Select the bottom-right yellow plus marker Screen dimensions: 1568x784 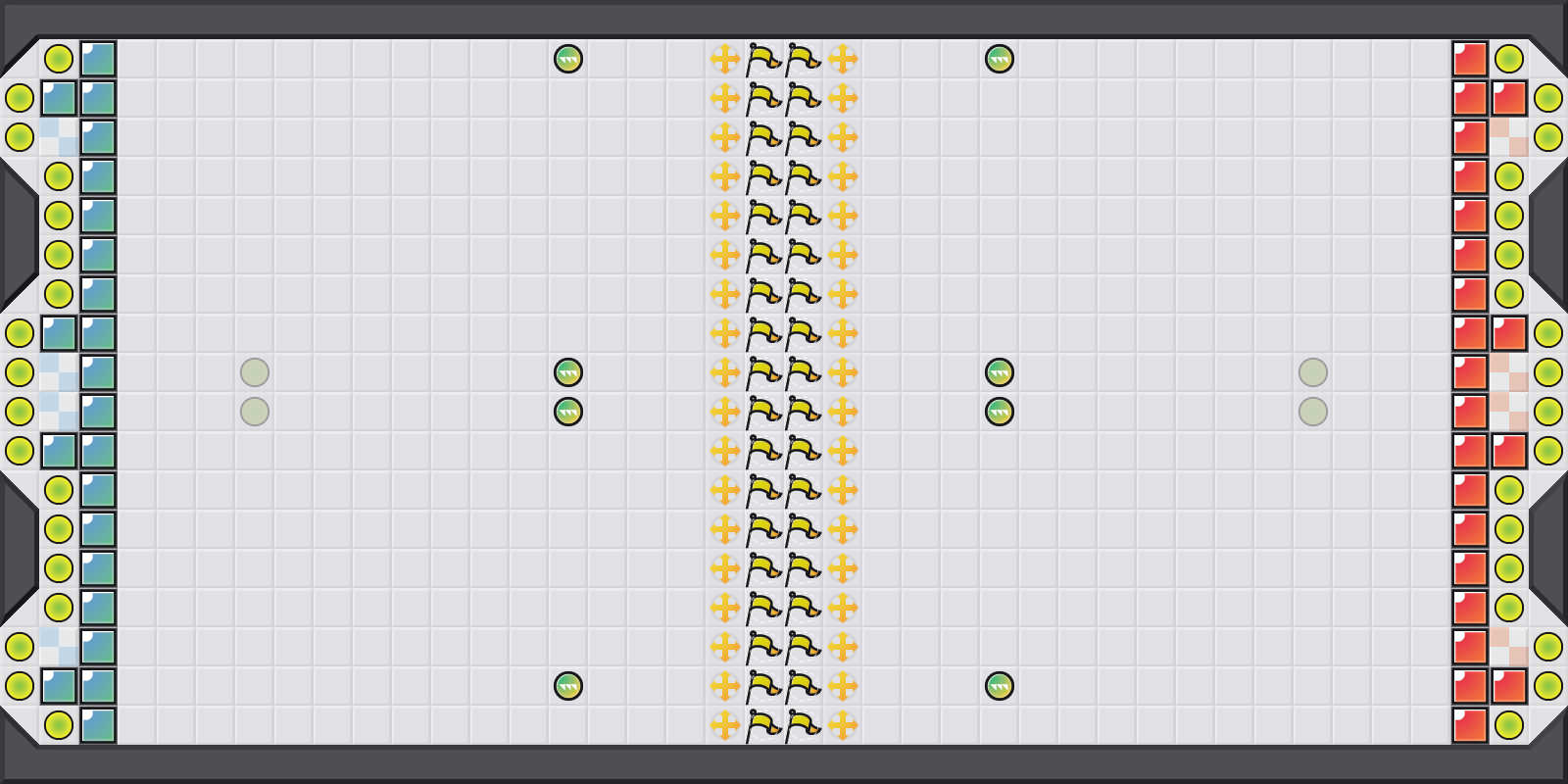point(843,725)
